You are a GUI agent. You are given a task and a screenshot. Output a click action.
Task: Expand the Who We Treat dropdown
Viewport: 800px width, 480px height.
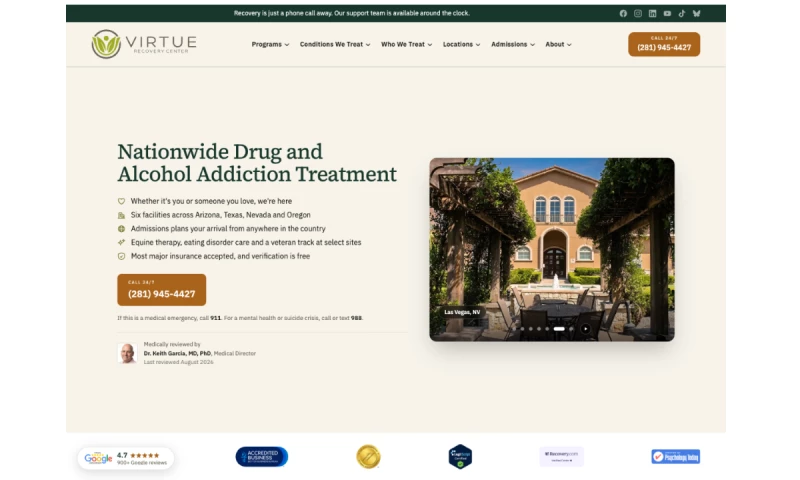407,44
